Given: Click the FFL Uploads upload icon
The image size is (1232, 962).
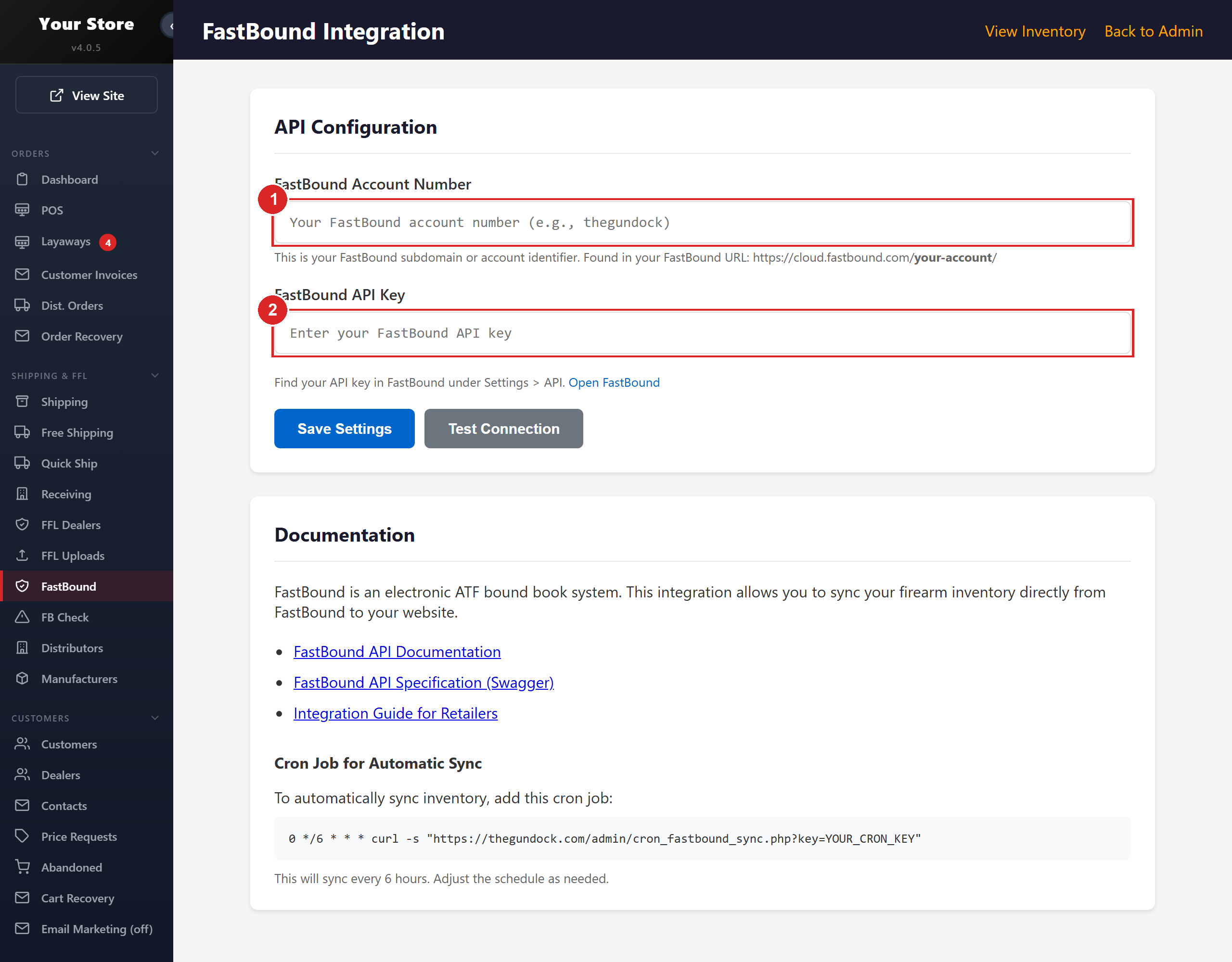Looking at the screenshot, I should click(22, 556).
